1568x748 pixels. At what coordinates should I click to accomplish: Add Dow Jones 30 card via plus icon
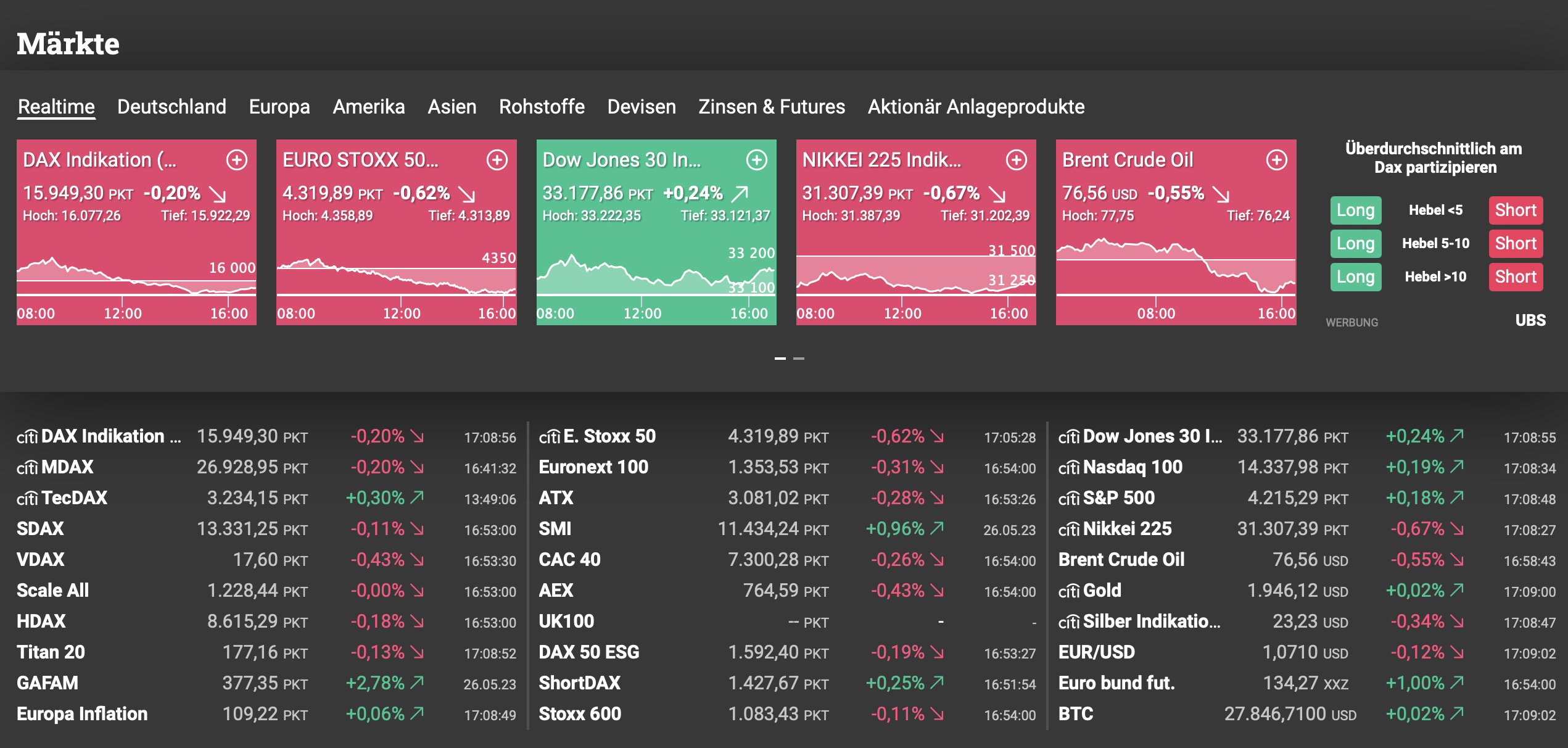point(756,160)
